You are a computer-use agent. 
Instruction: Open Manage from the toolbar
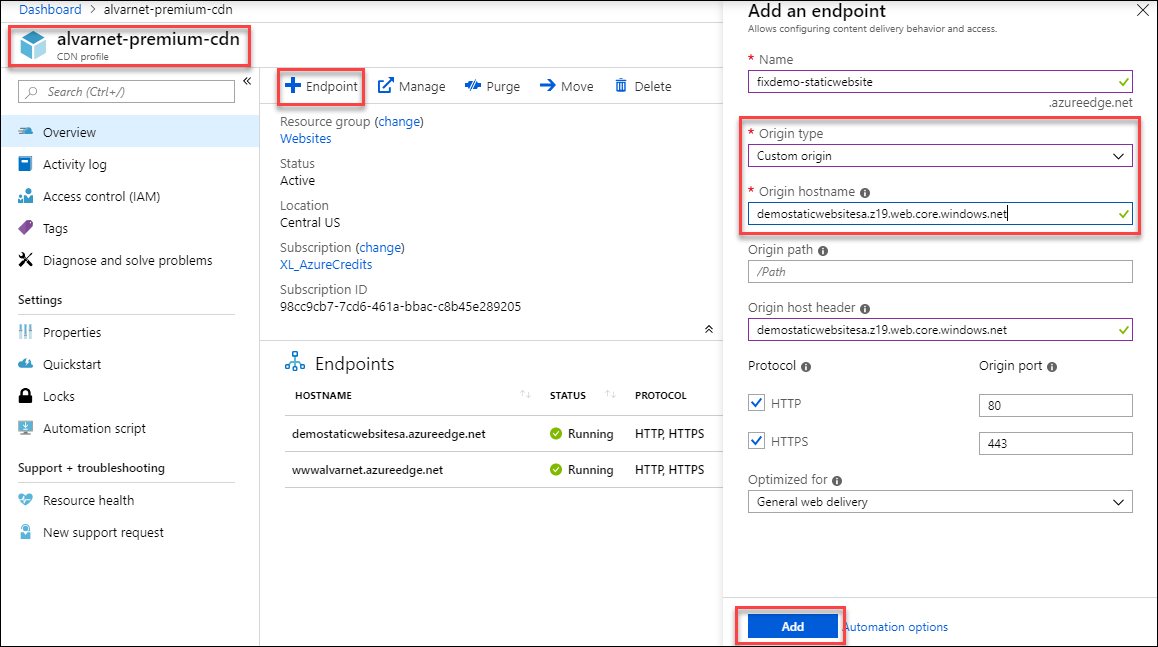point(411,86)
